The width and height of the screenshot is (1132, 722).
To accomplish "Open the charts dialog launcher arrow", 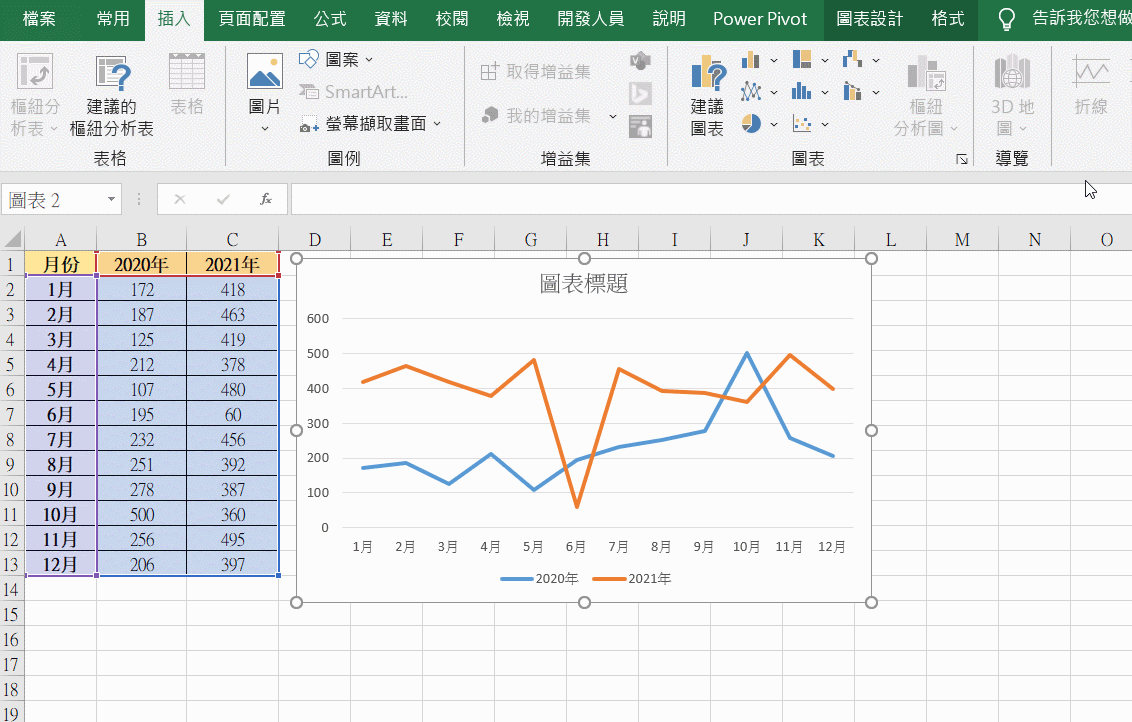I will coord(962,159).
